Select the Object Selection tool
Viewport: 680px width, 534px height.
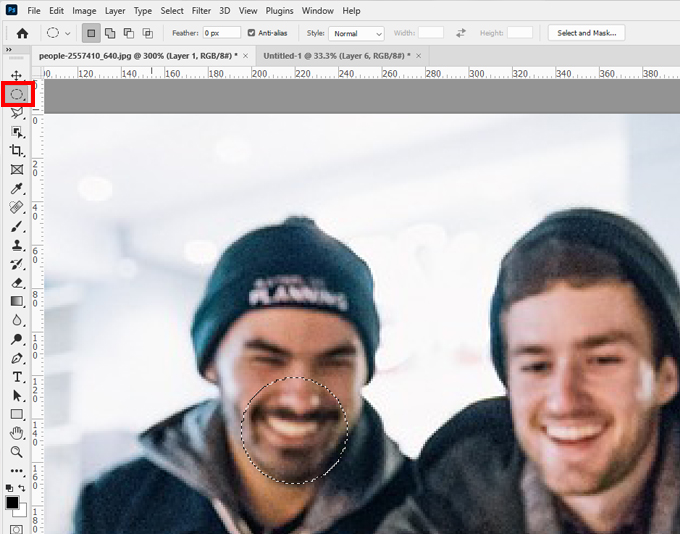pos(17,132)
